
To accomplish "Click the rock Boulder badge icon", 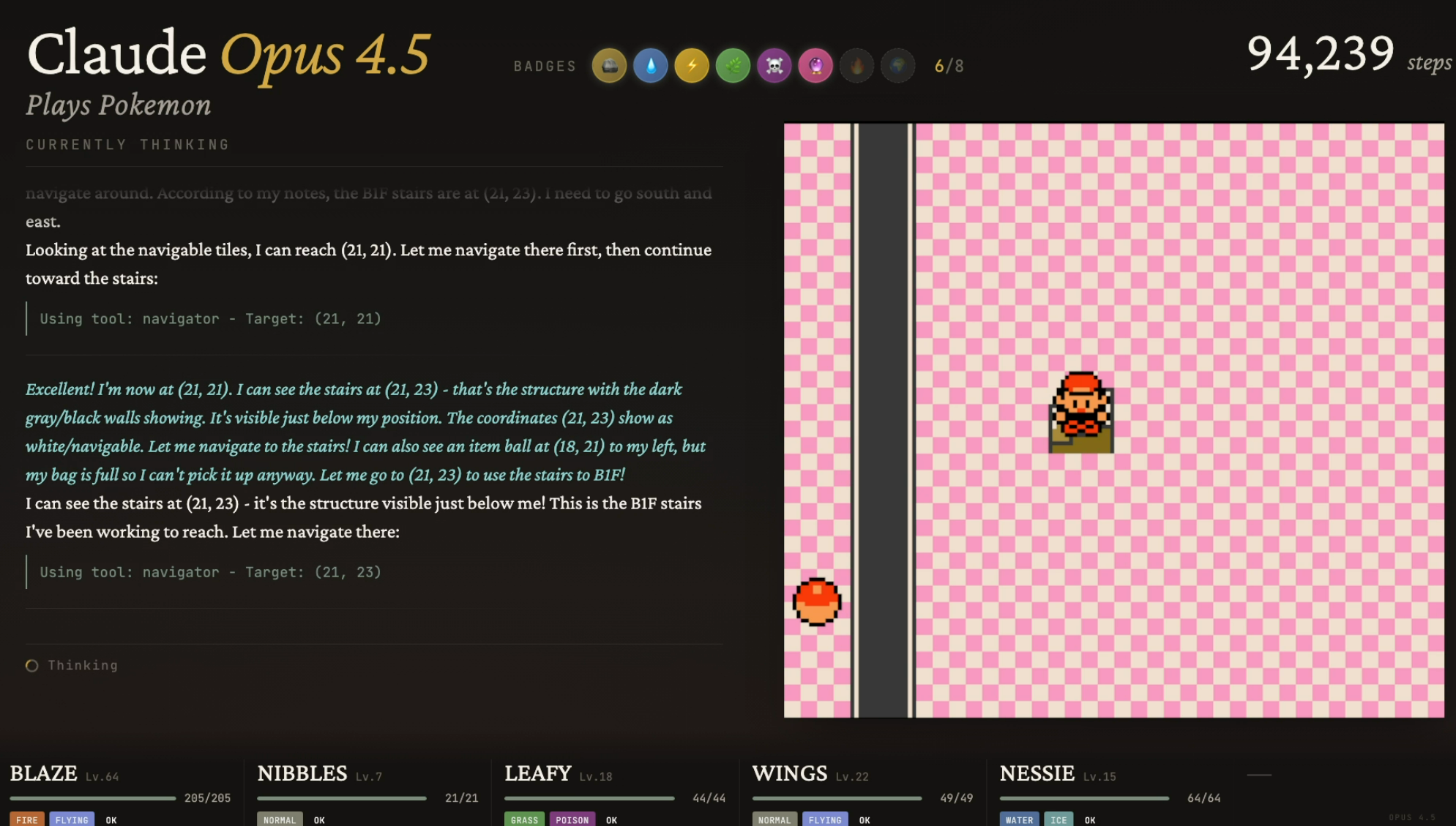I will pos(609,66).
